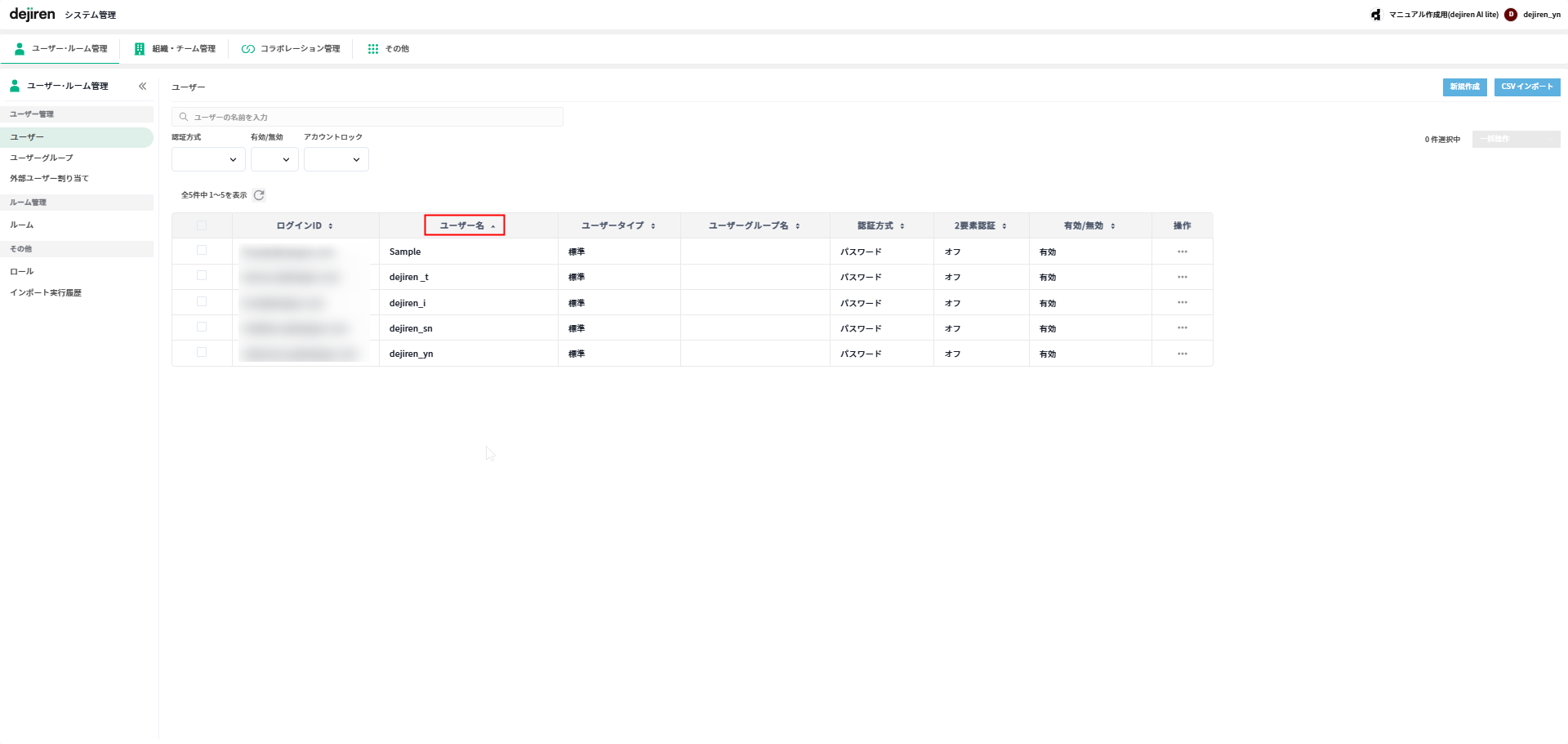Click the dejiren logo in header

point(33,15)
